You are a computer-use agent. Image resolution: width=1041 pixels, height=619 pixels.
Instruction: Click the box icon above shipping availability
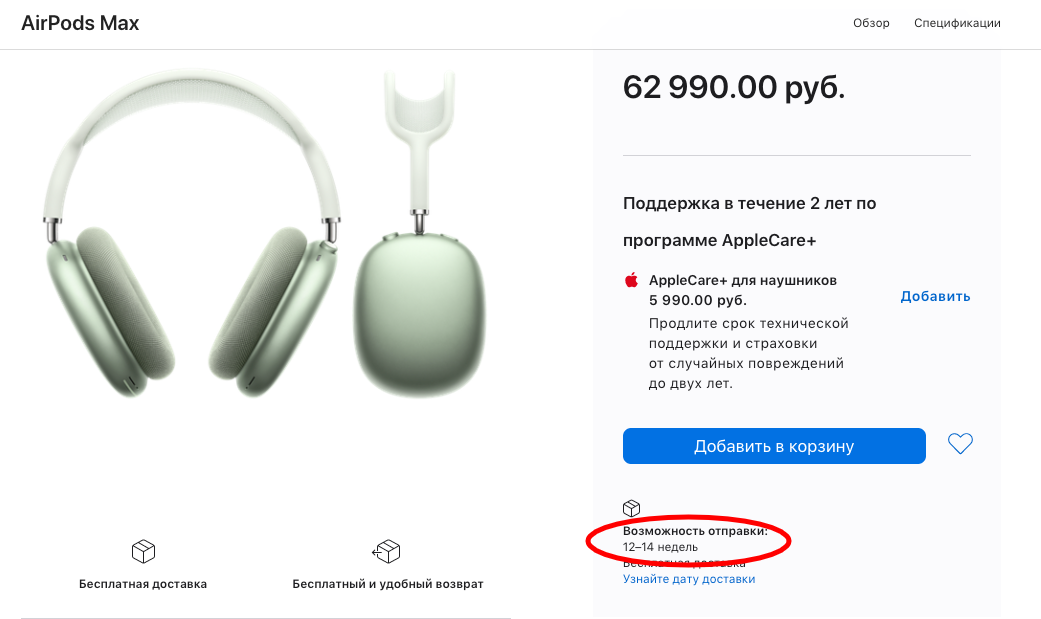tap(631, 509)
